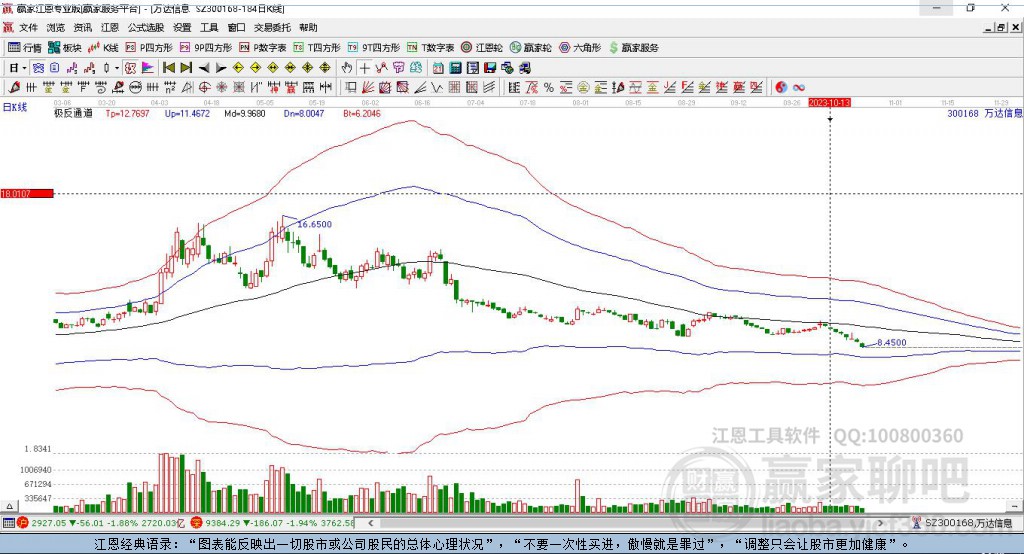Open the 9T四方形 tool
1024x554 pixels.
tap(374, 48)
